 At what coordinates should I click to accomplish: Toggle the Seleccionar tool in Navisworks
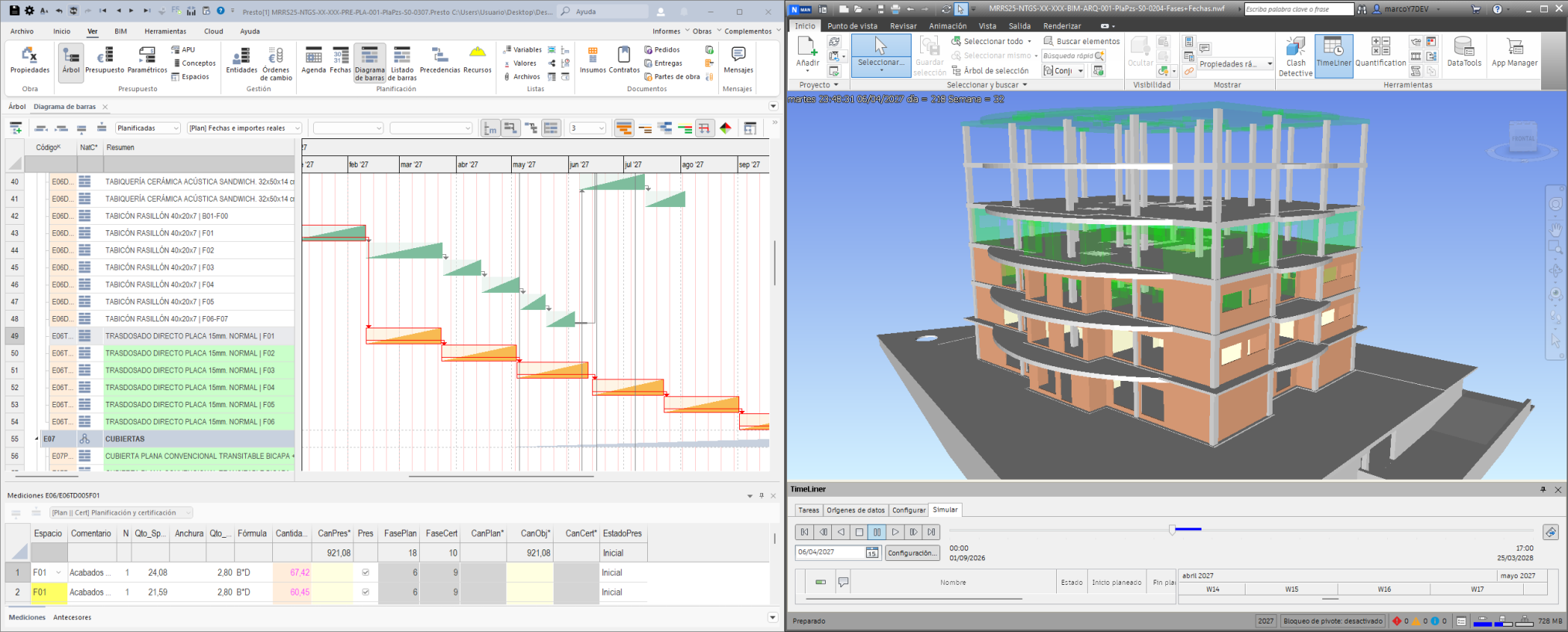[880, 56]
